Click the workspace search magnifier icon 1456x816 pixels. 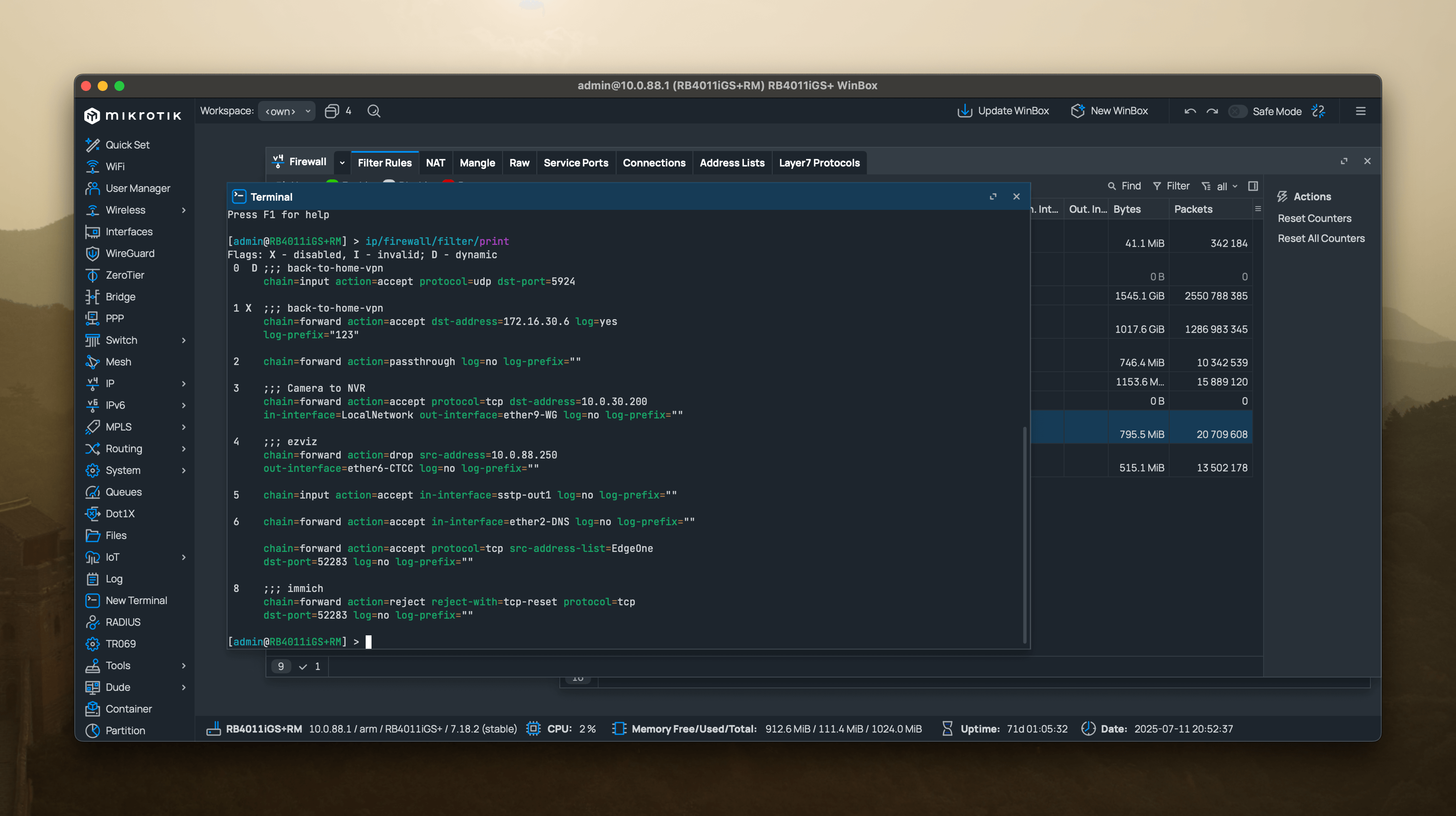[374, 111]
